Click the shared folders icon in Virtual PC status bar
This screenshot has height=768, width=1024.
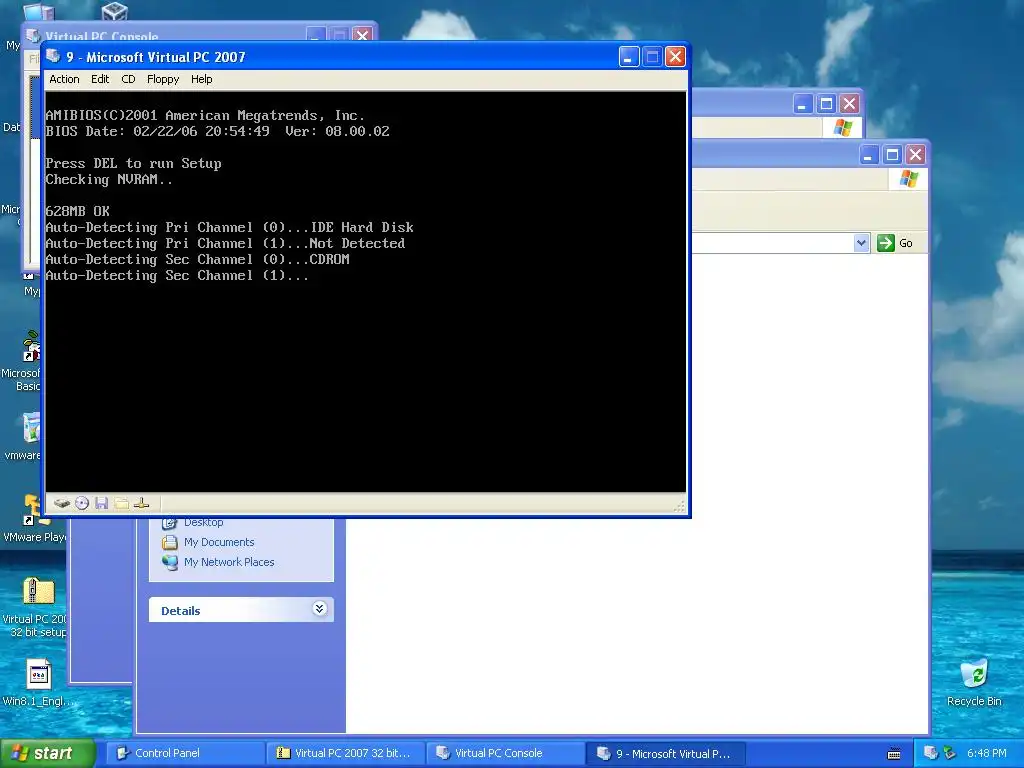coord(121,503)
